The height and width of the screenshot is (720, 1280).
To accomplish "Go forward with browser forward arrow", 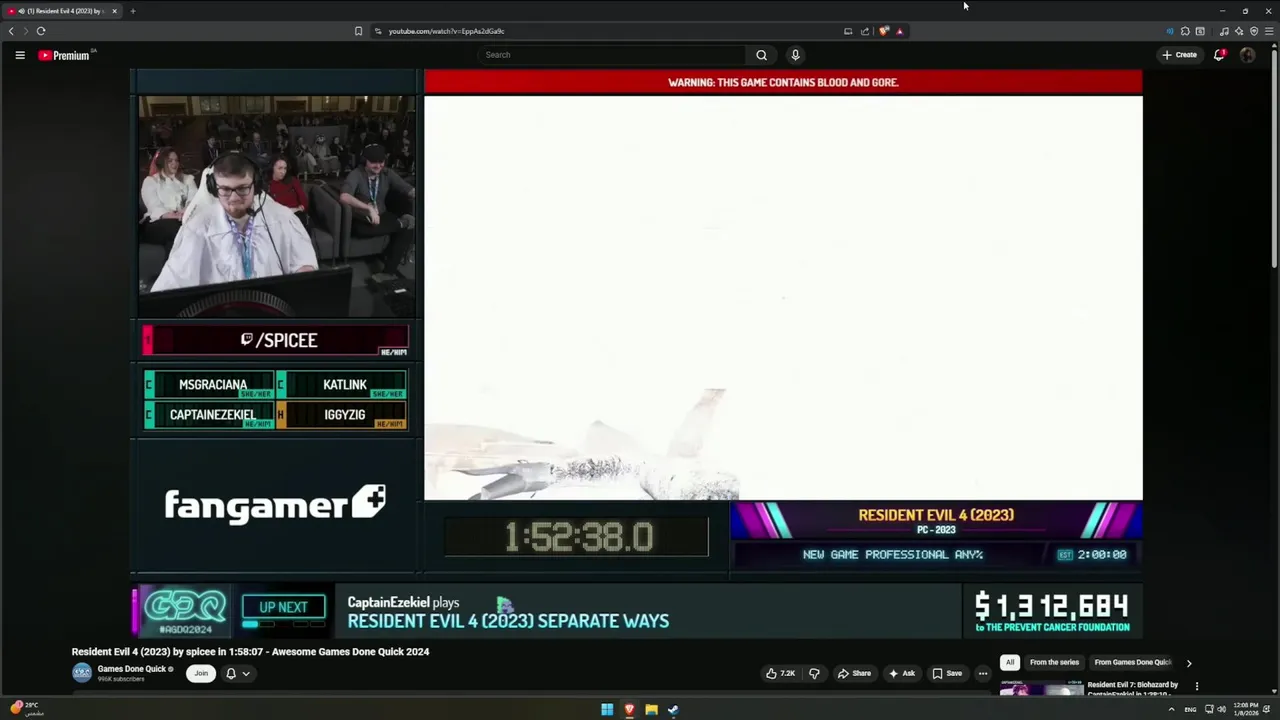I will click(26, 31).
